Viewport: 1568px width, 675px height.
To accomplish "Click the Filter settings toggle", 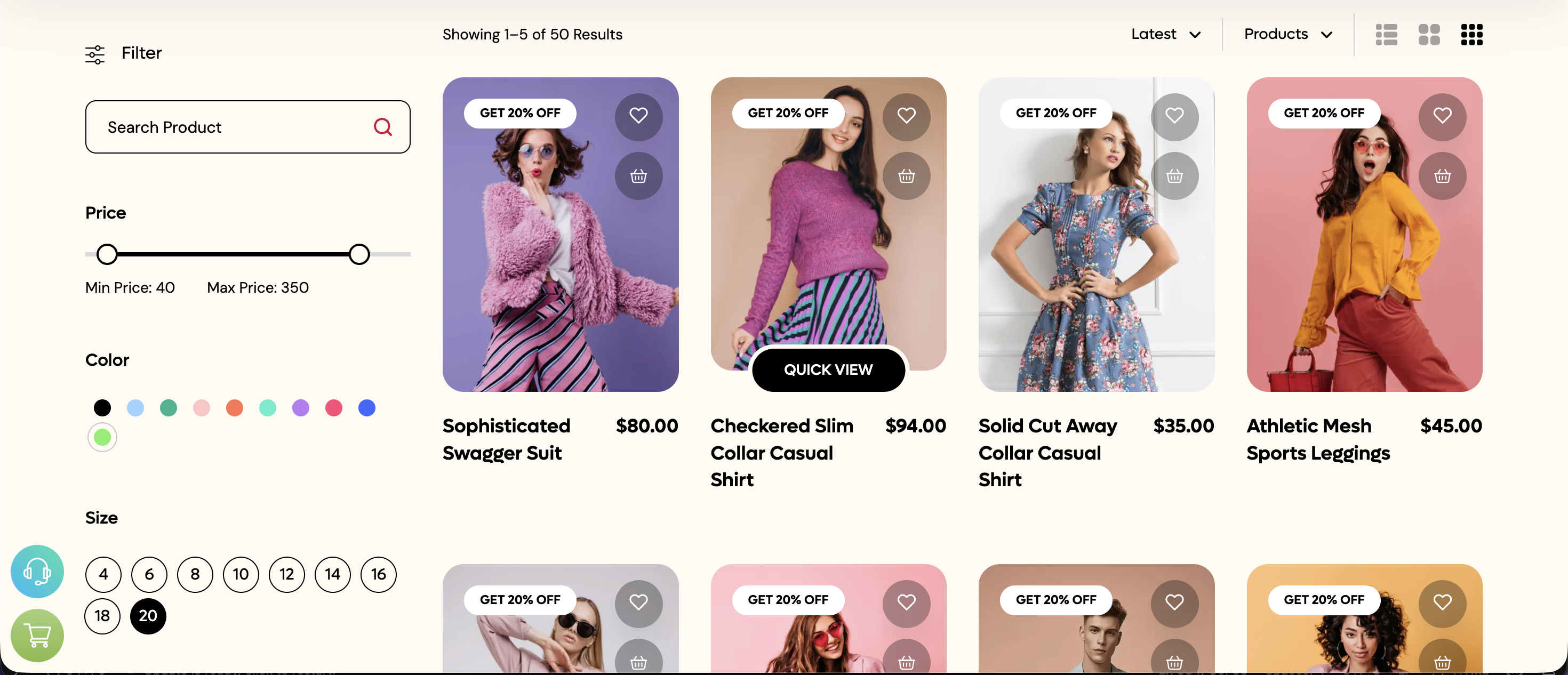I will click(x=124, y=53).
